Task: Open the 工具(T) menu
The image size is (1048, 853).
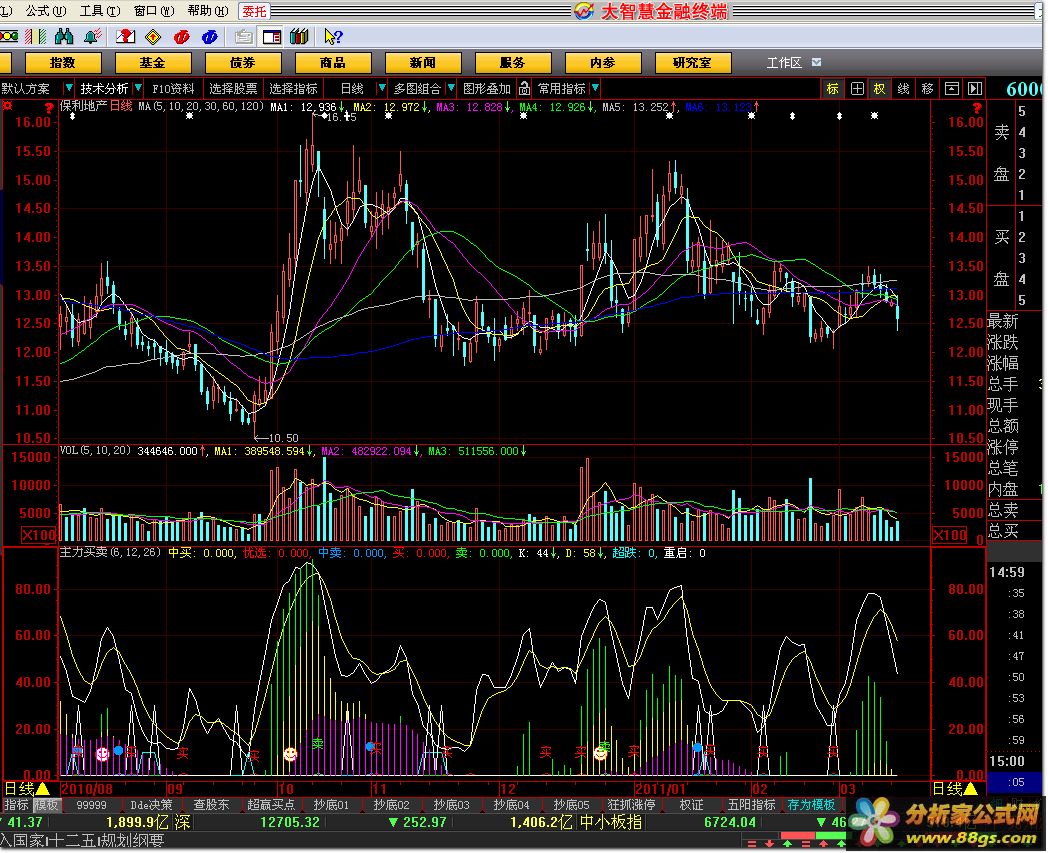Action: click(100, 11)
